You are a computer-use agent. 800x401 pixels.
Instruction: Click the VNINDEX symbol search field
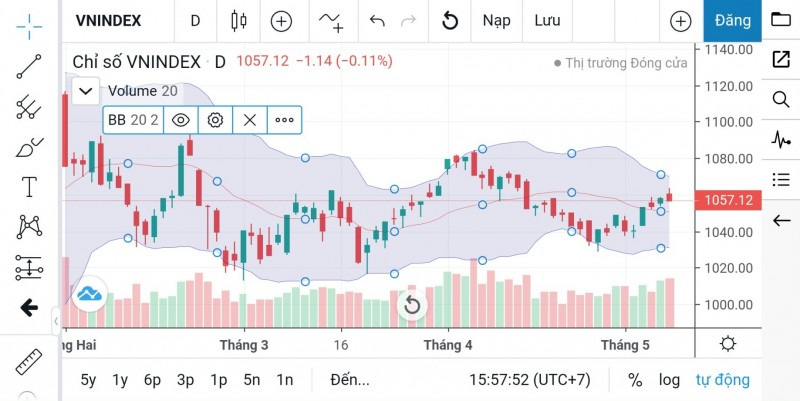point(109,20)
